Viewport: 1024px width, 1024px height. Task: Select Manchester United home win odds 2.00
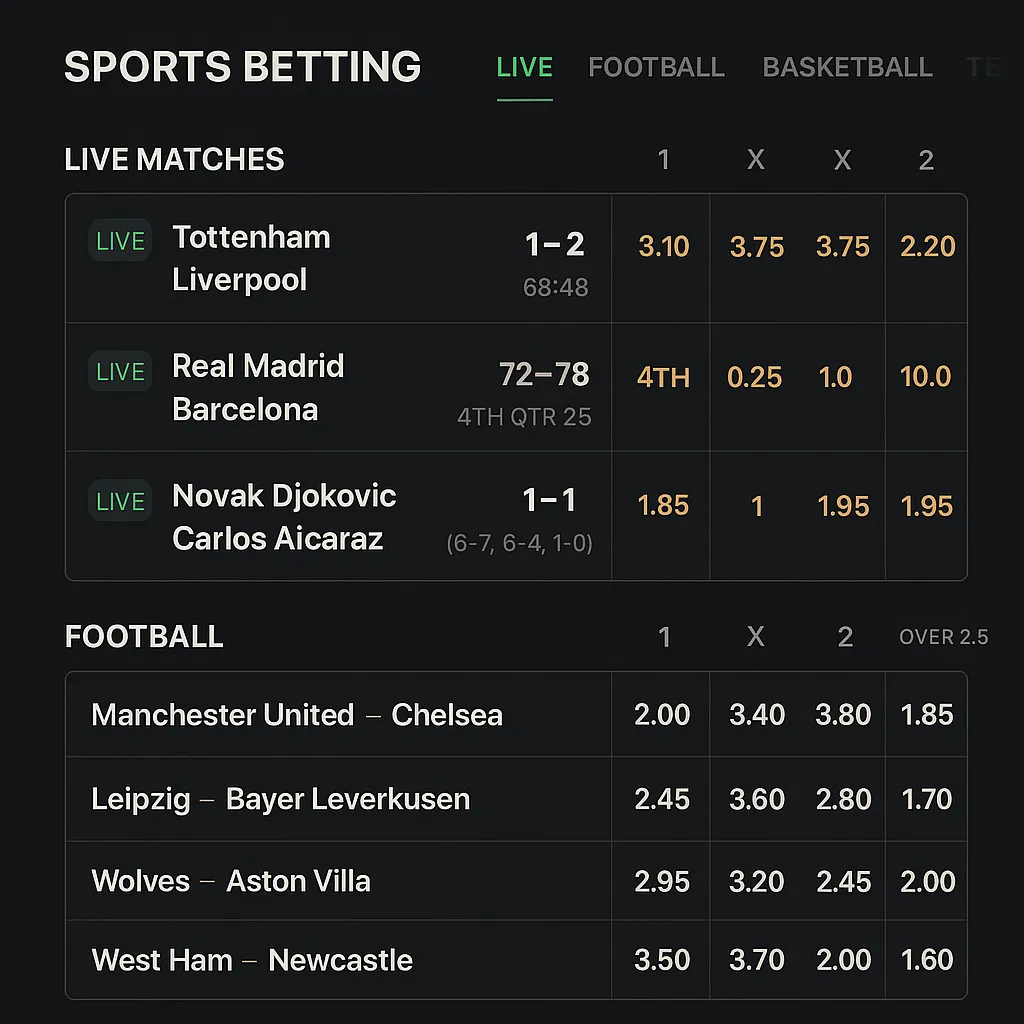click(662, 715)
